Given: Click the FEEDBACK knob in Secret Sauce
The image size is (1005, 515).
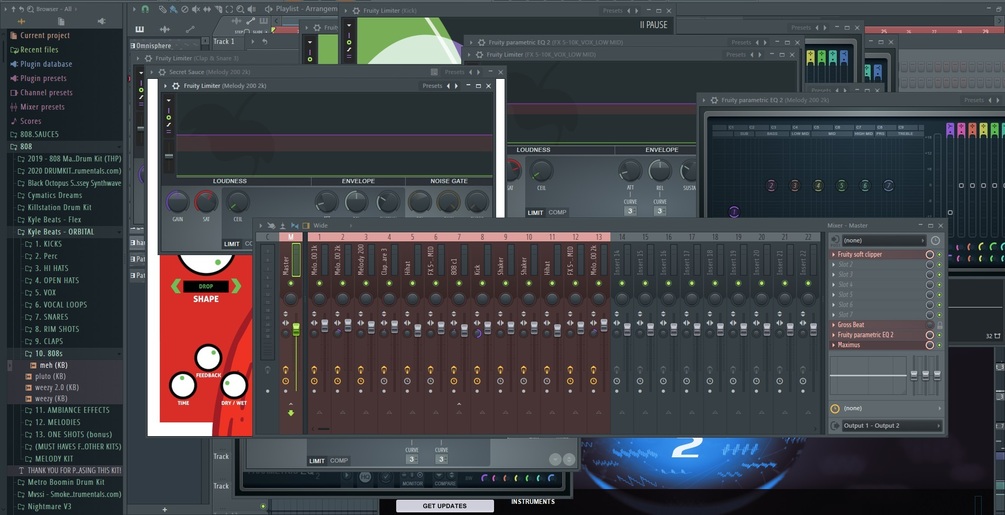Looking at the screenshot, I should (x=208, y=358).
